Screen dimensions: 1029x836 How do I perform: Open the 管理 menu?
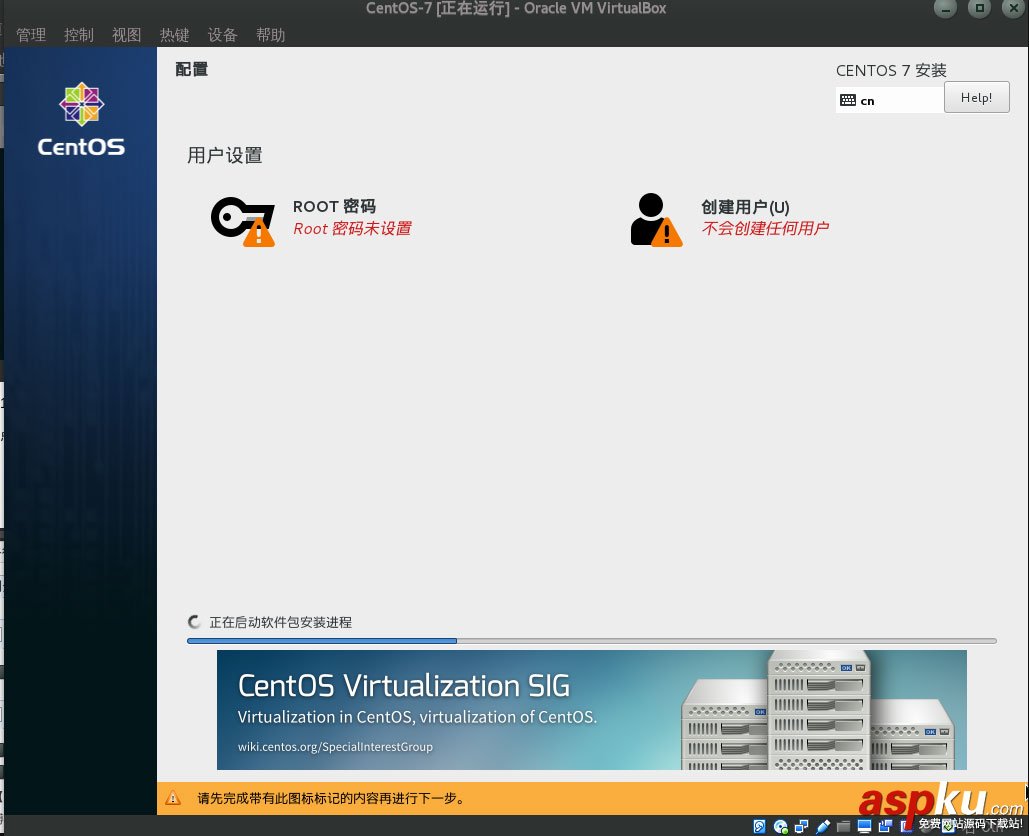[x=31, y=34]
